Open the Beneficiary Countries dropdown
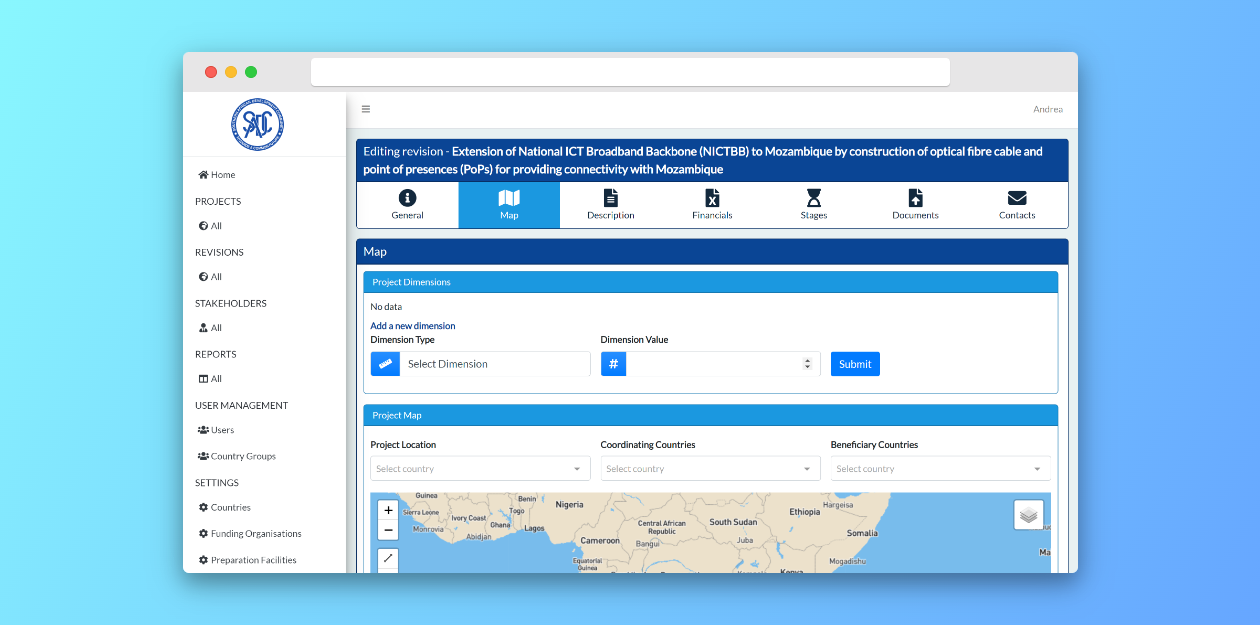The width and height of the screenshot is (1260, 625). [x=940, y=469]
